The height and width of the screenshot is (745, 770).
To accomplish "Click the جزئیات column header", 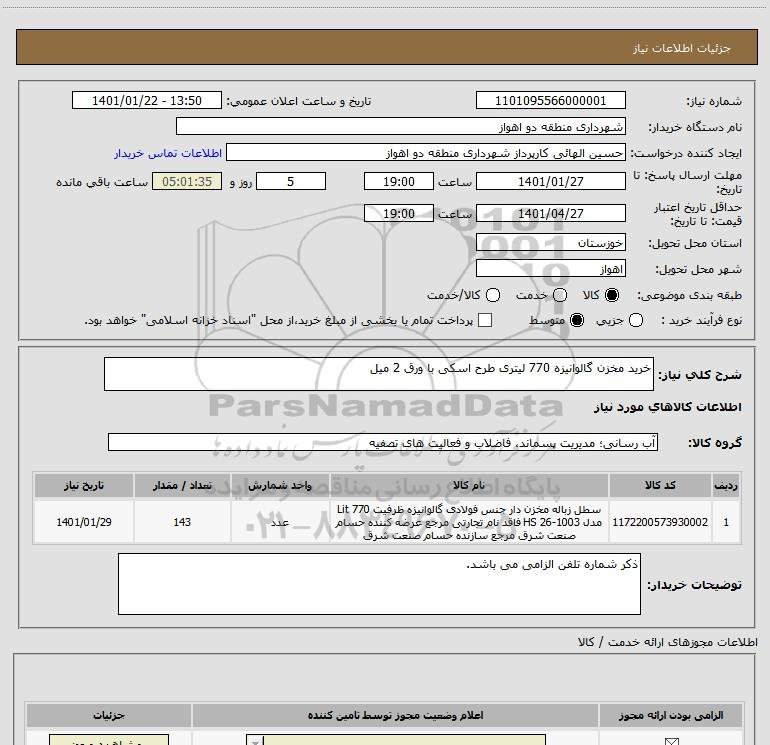I will pos(109,715).
